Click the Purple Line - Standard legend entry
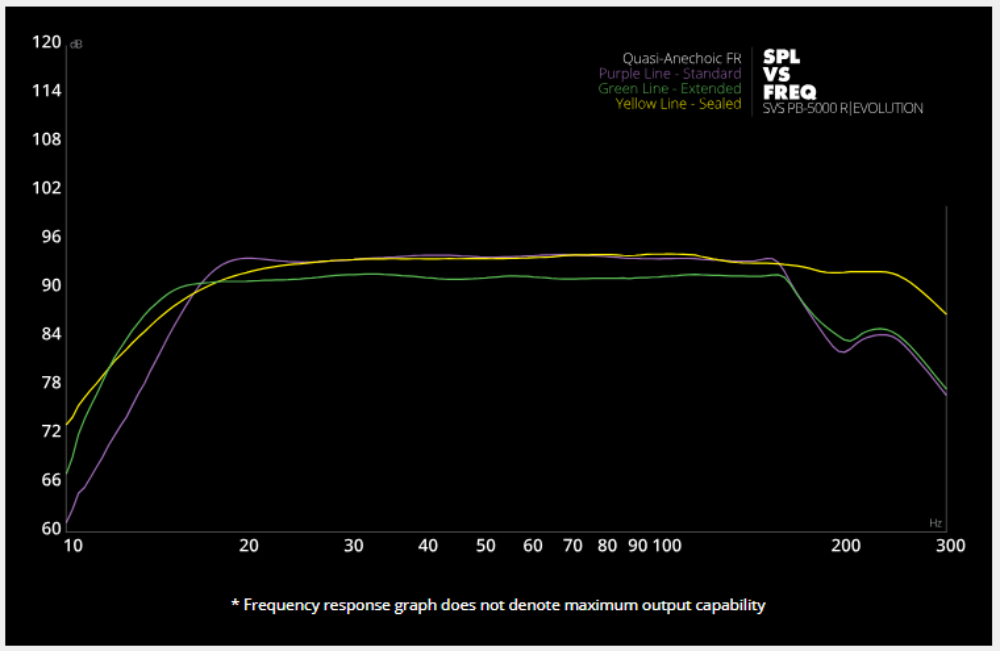1000x651 pixels. point(669,73)
